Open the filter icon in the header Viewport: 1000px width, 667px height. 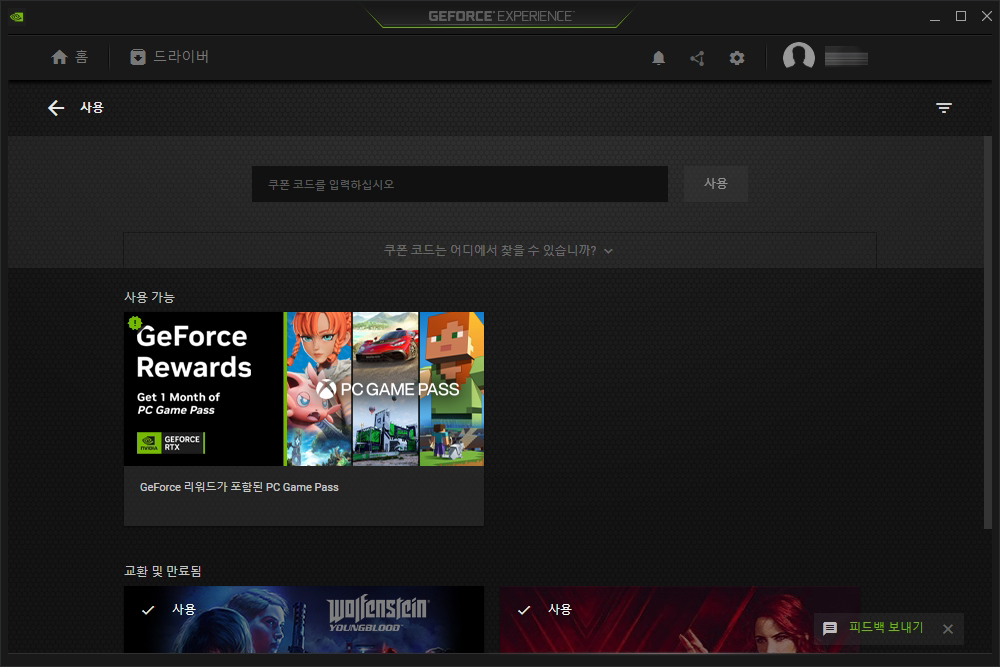[x=944, y=108]
